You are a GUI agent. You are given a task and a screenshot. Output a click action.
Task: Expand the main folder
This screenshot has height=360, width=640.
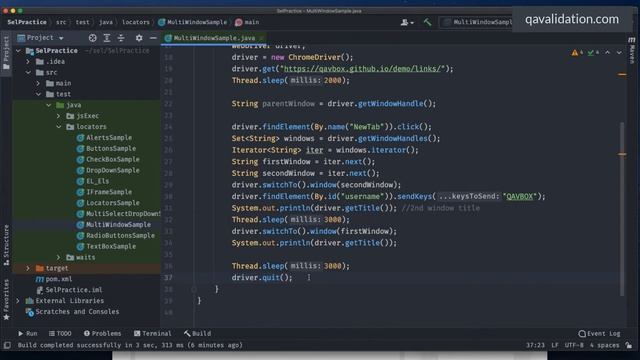(x=38, y=83)
